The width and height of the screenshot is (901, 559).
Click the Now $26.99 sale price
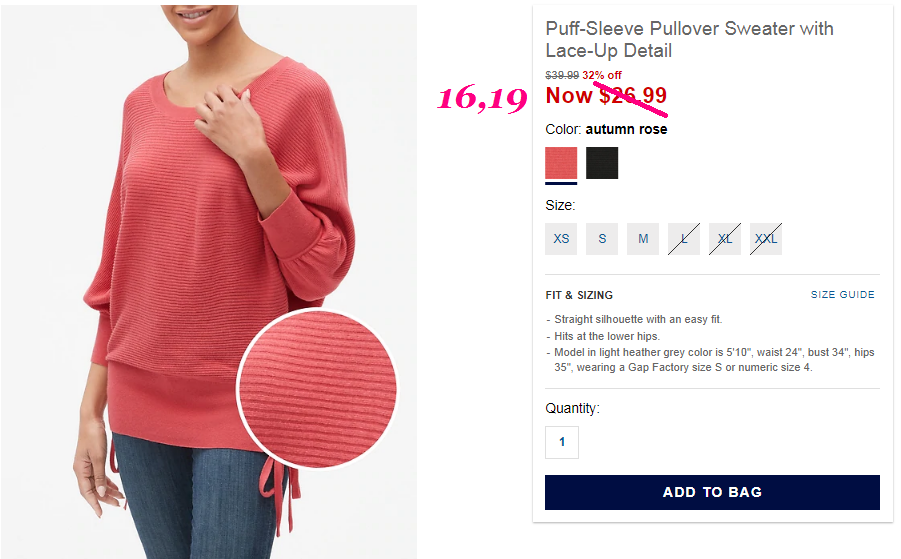point(606,95)
